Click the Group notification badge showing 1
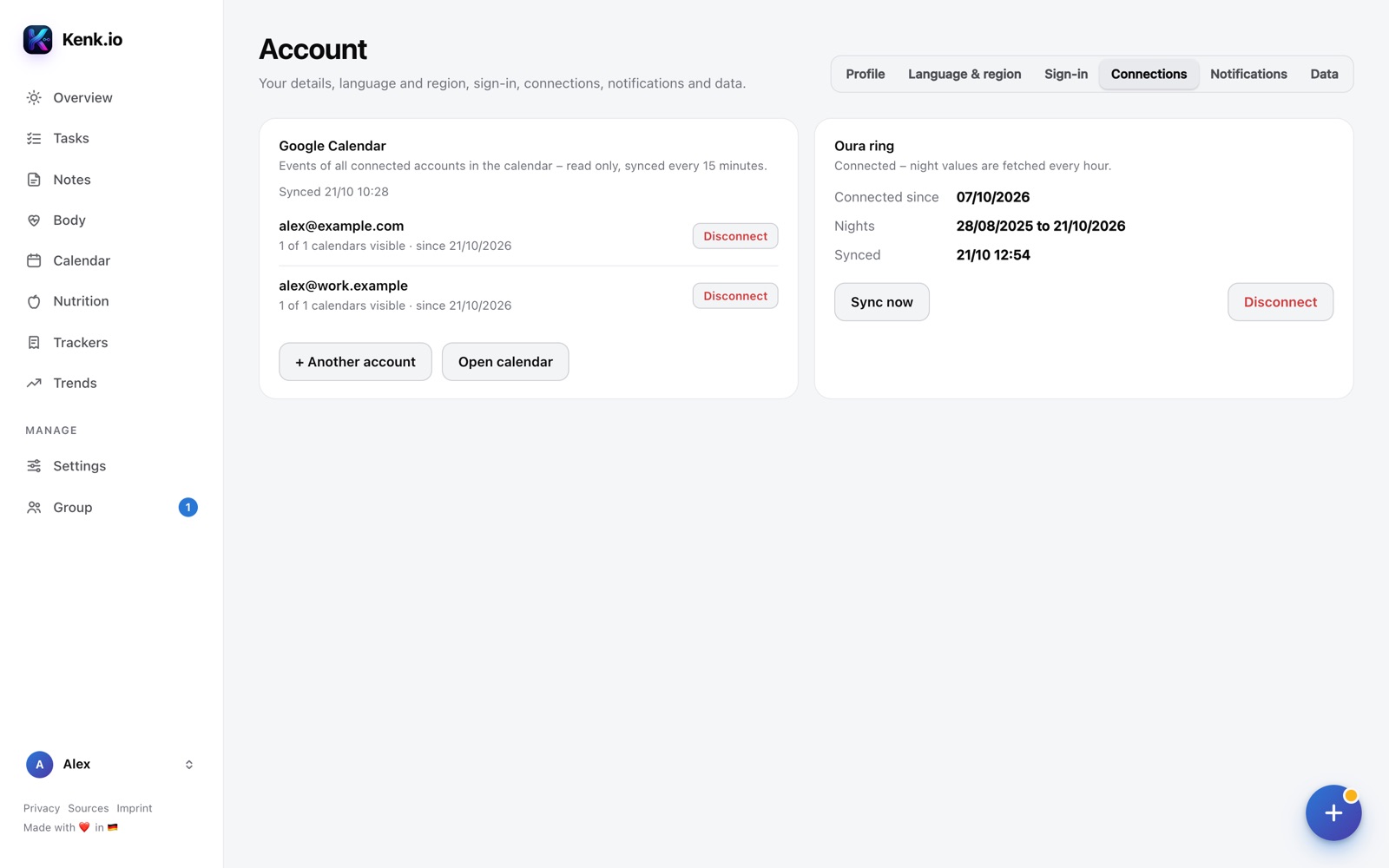Image resolution: width=1389 pixels, height=868 pixels. (x=188, y=507)
